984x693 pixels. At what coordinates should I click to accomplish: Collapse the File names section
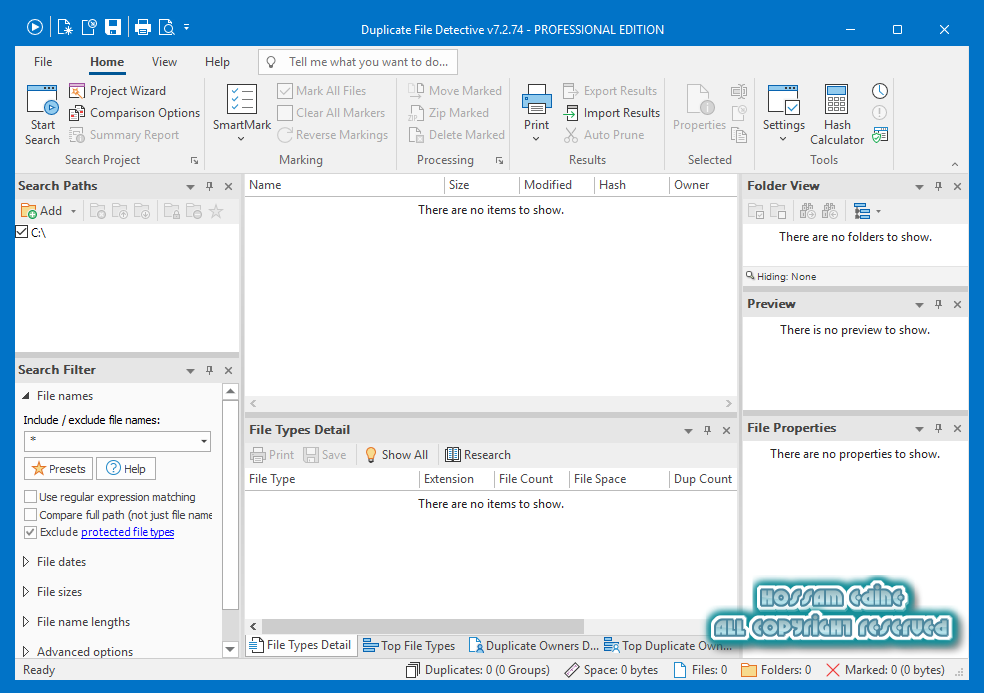point(26,396)
